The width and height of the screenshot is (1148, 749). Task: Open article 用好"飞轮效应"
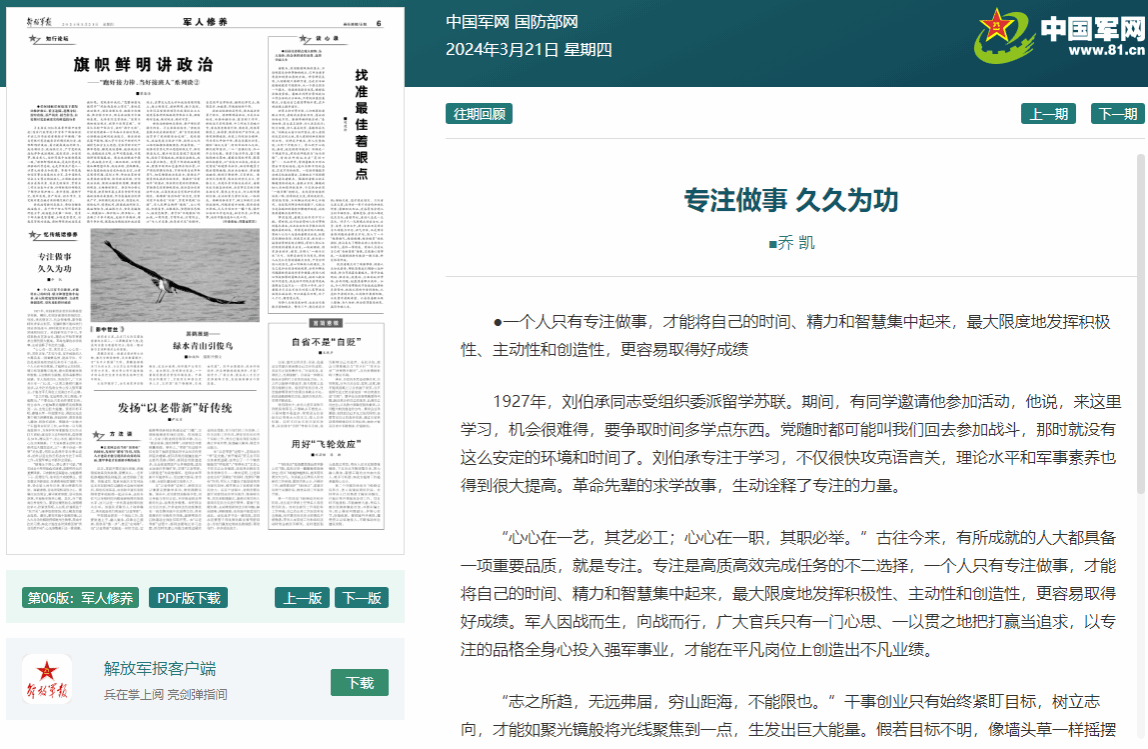coord(325,443)
